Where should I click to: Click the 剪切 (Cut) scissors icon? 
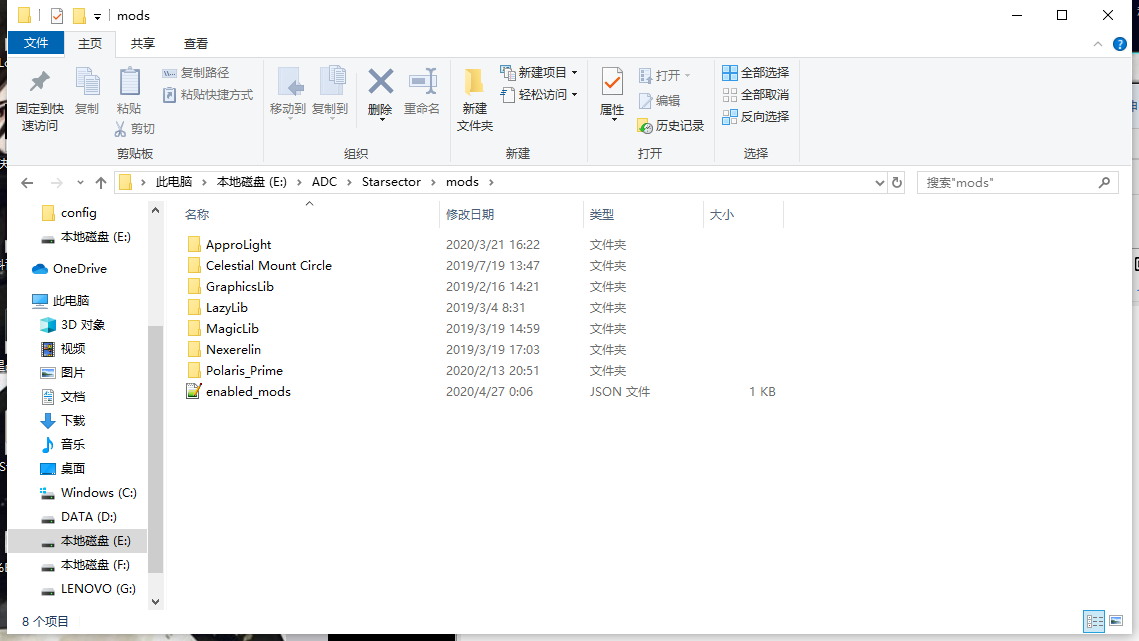[x=121, y=127]
